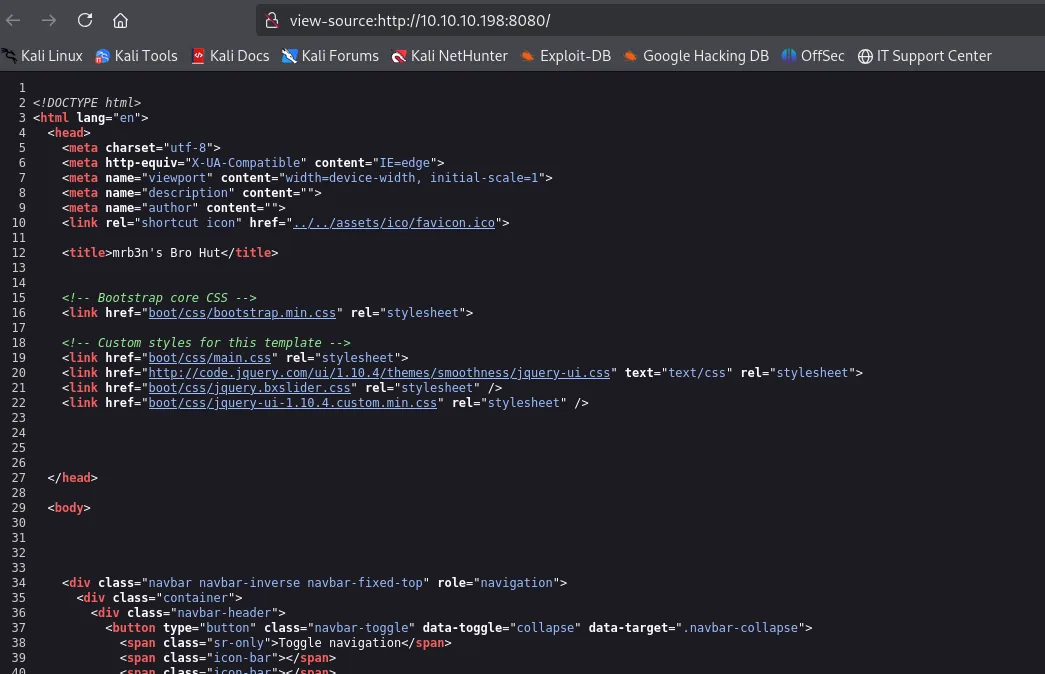
Task: Click the closing "</head>" tag
Action: (73, 477)
